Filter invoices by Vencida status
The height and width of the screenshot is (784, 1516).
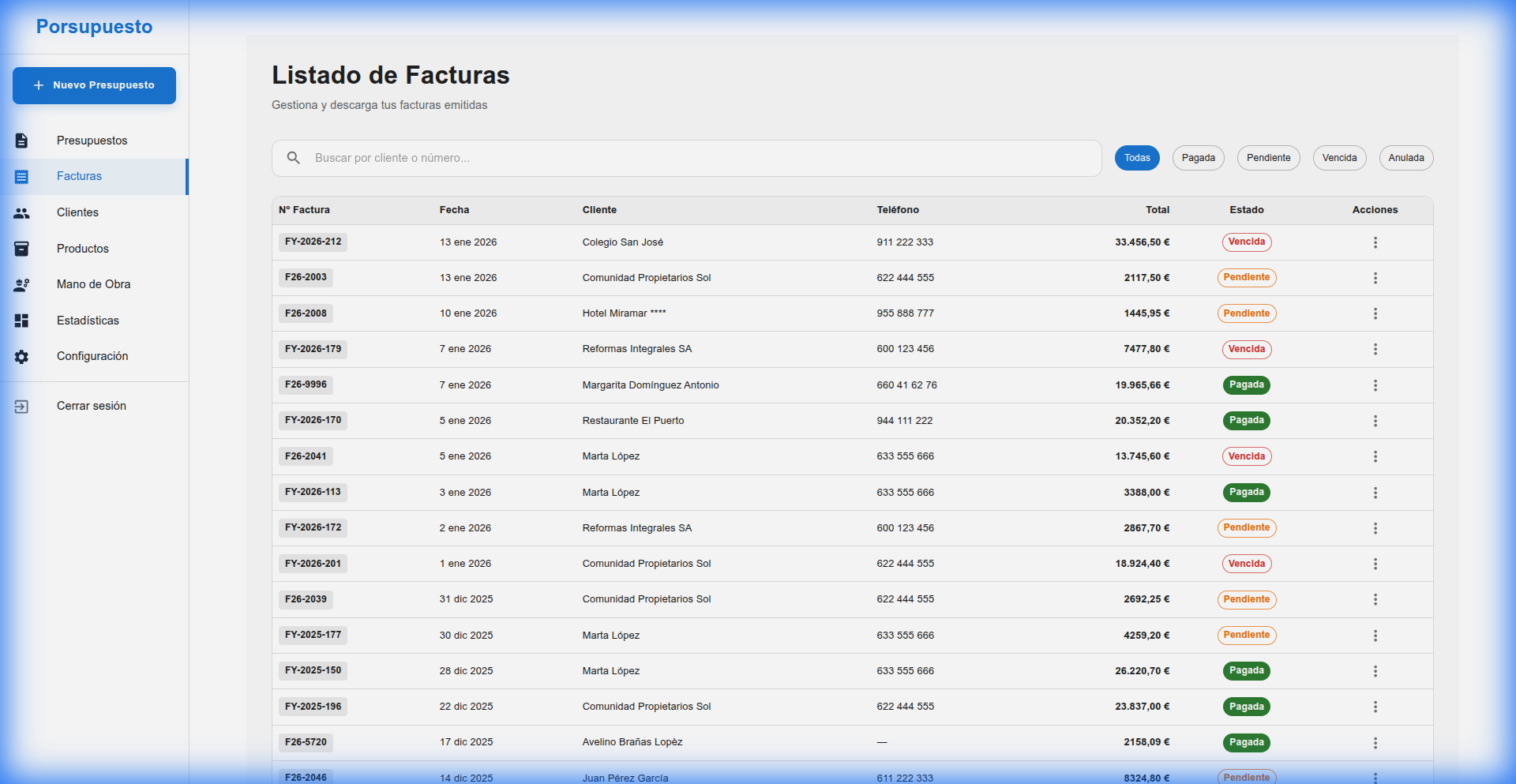click(x=1339, y=158)
